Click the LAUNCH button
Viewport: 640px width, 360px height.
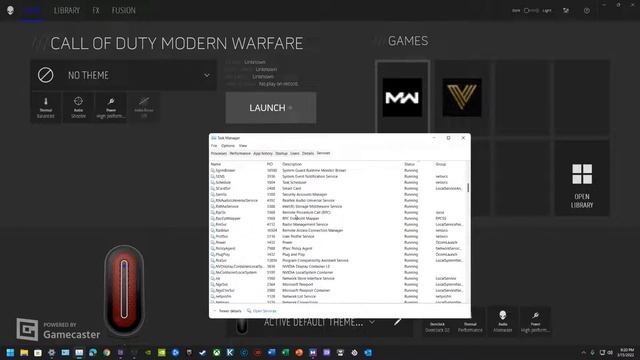(271, 108)
